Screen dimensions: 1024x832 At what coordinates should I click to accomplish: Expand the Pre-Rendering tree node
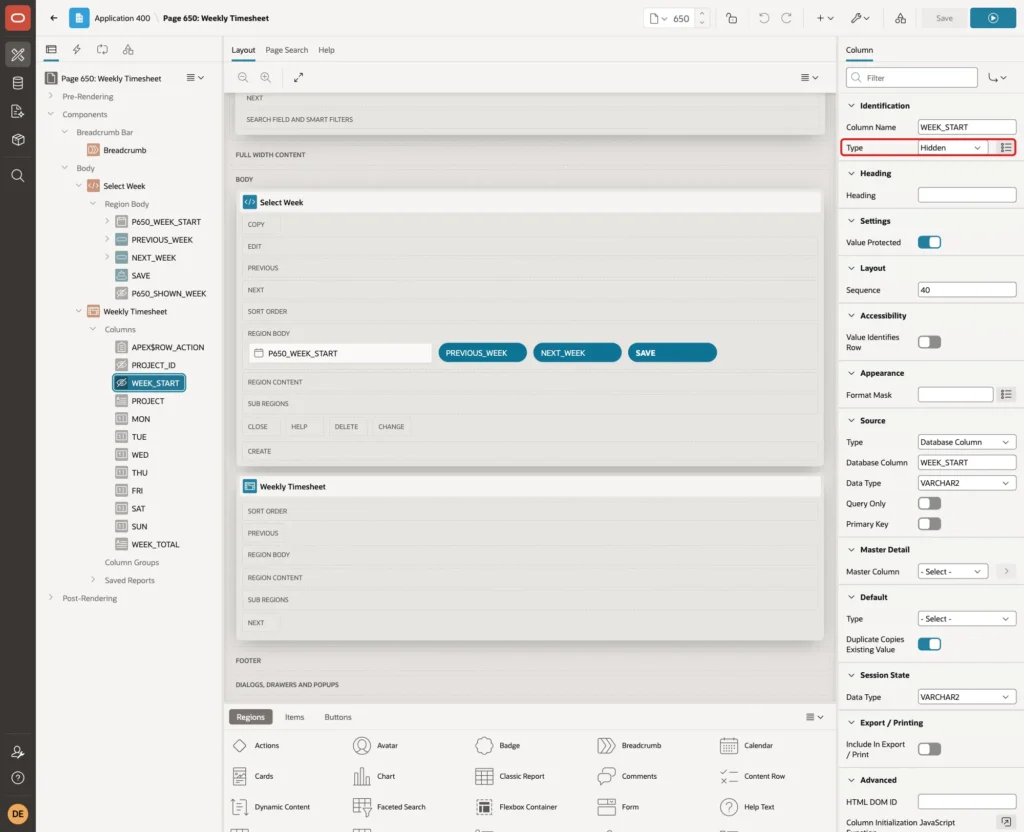coord(51,96)
